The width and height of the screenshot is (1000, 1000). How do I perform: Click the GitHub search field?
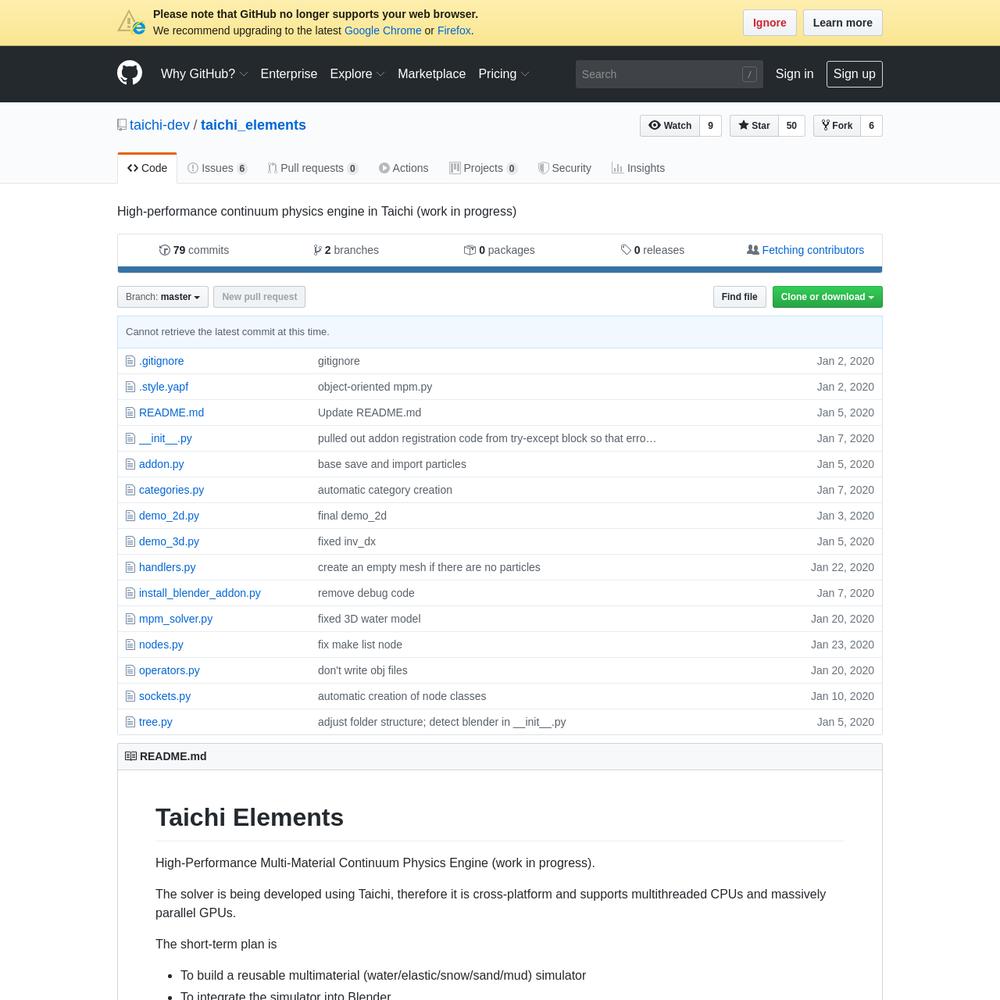pos(669,75)
